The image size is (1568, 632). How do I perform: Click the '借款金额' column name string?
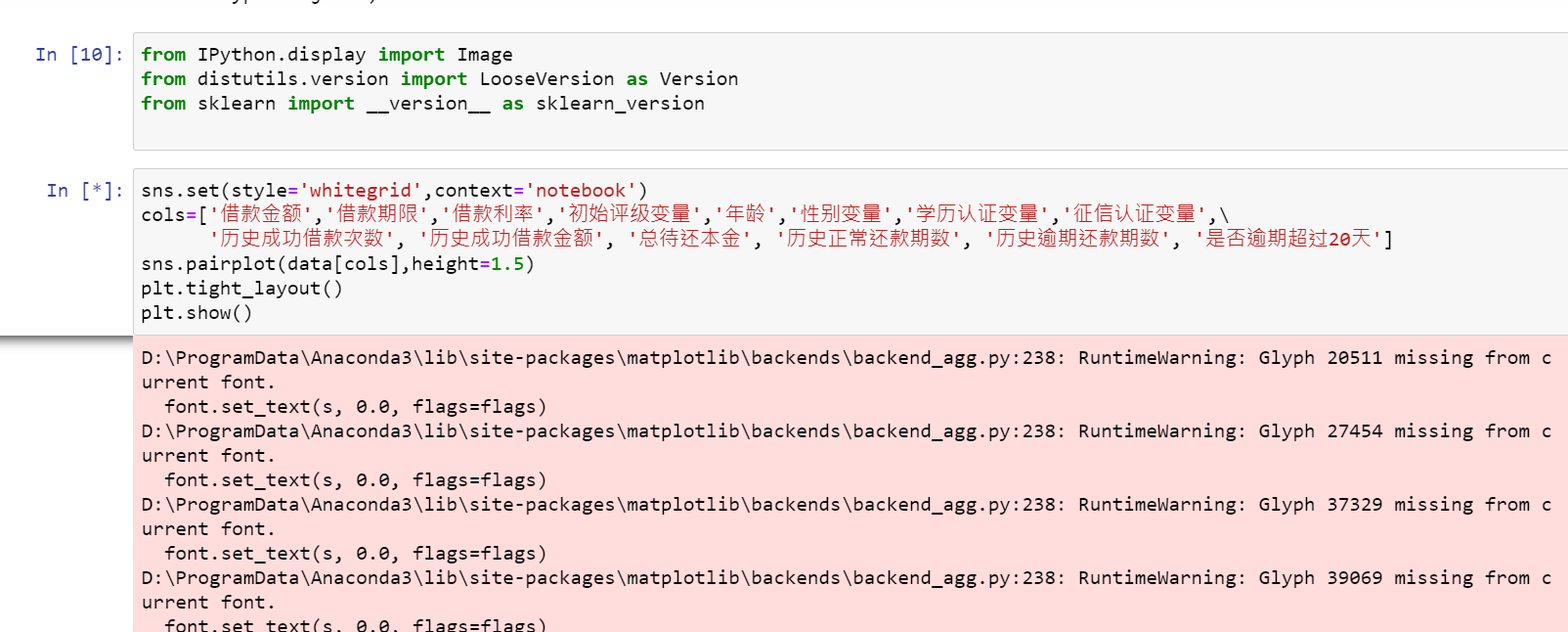pos(261,214)
